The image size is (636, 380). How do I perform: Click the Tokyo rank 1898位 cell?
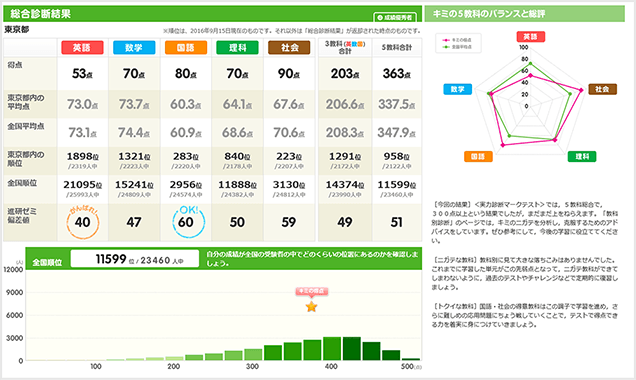tap(82, 160)
